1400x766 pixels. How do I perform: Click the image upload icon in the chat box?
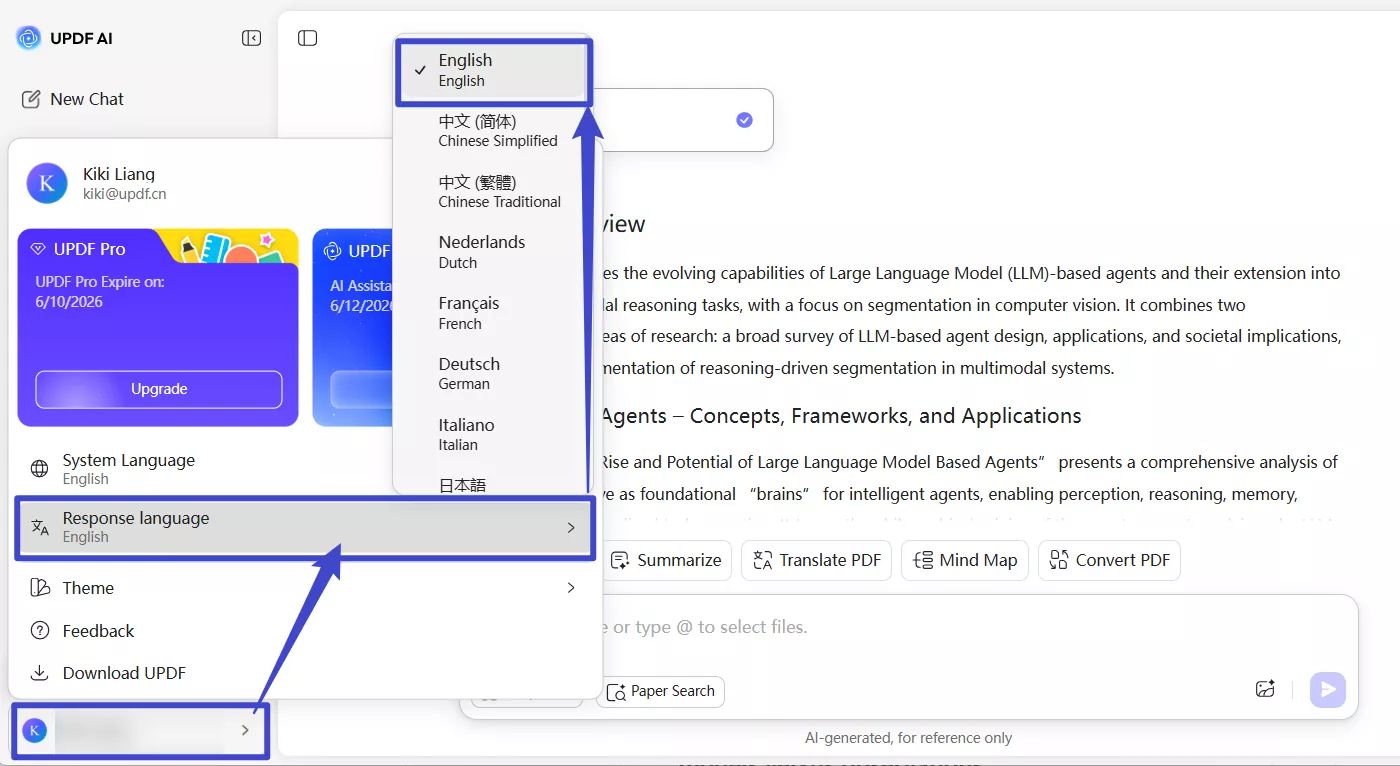pyautogui.click(x=1265, y=689)
